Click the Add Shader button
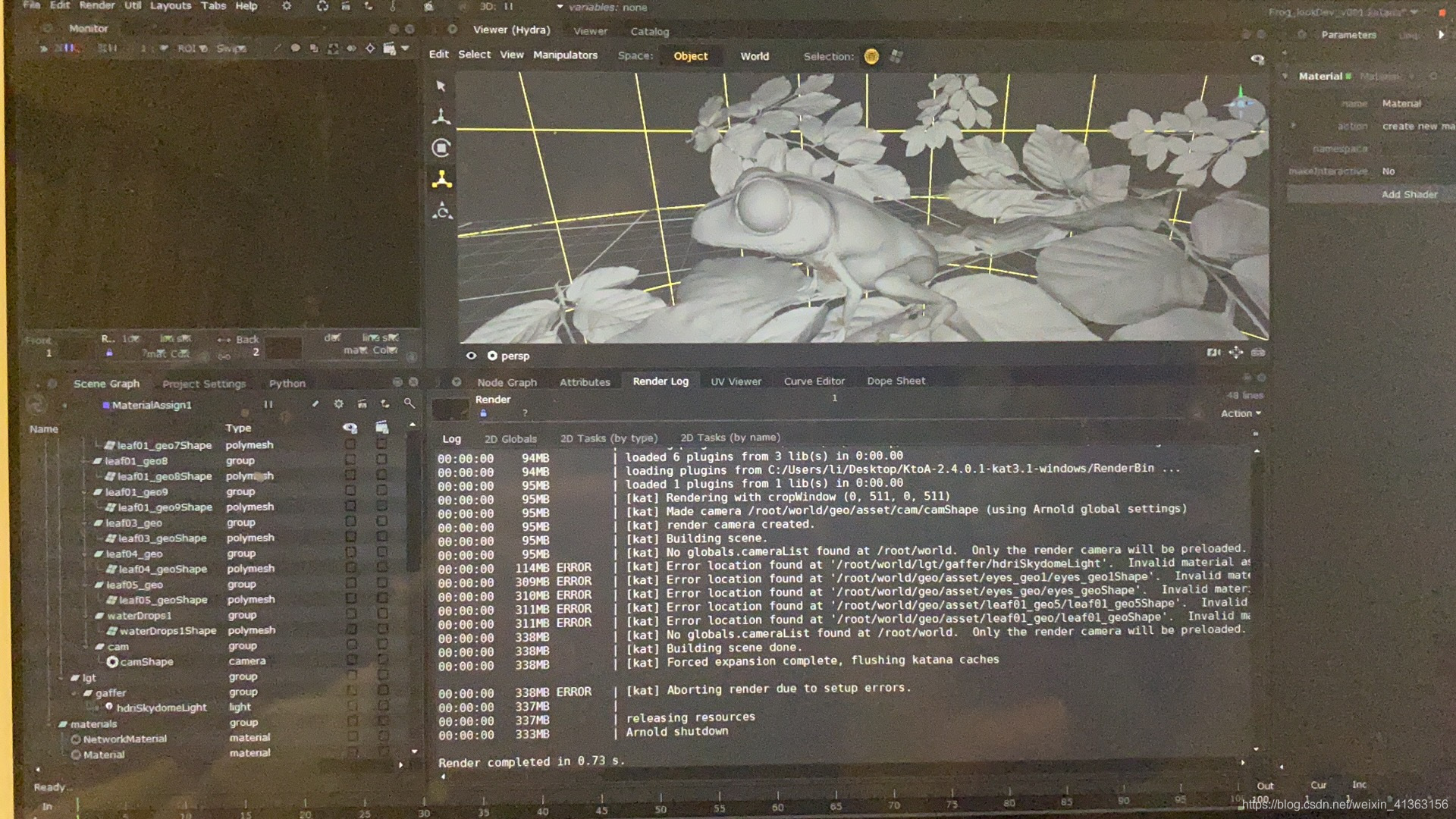1456x819 pixels. pos(1409,194)
